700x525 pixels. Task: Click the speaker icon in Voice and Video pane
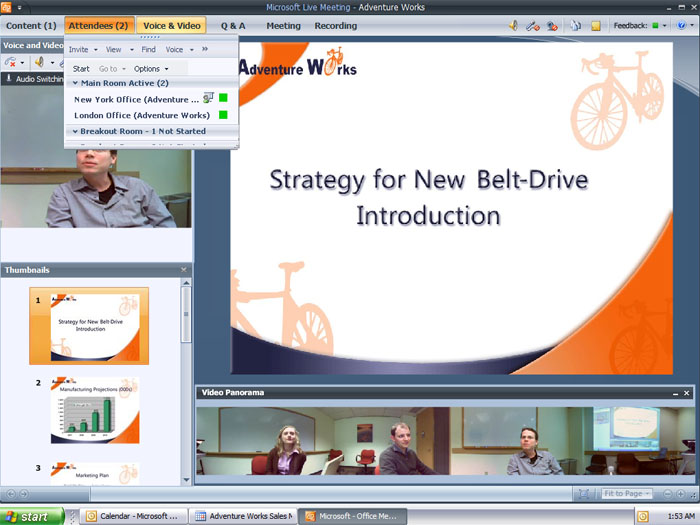tap(39, 62)
